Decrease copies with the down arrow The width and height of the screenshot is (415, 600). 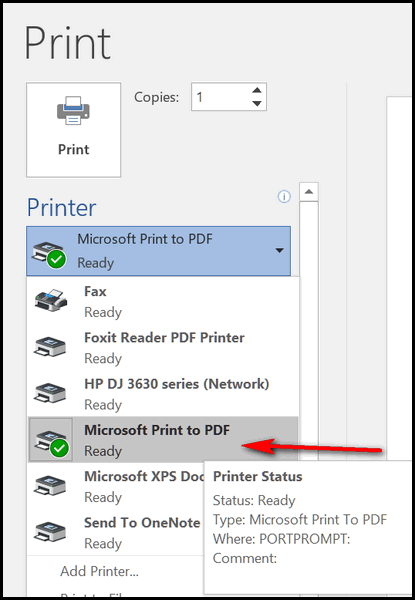click(257, 103)
